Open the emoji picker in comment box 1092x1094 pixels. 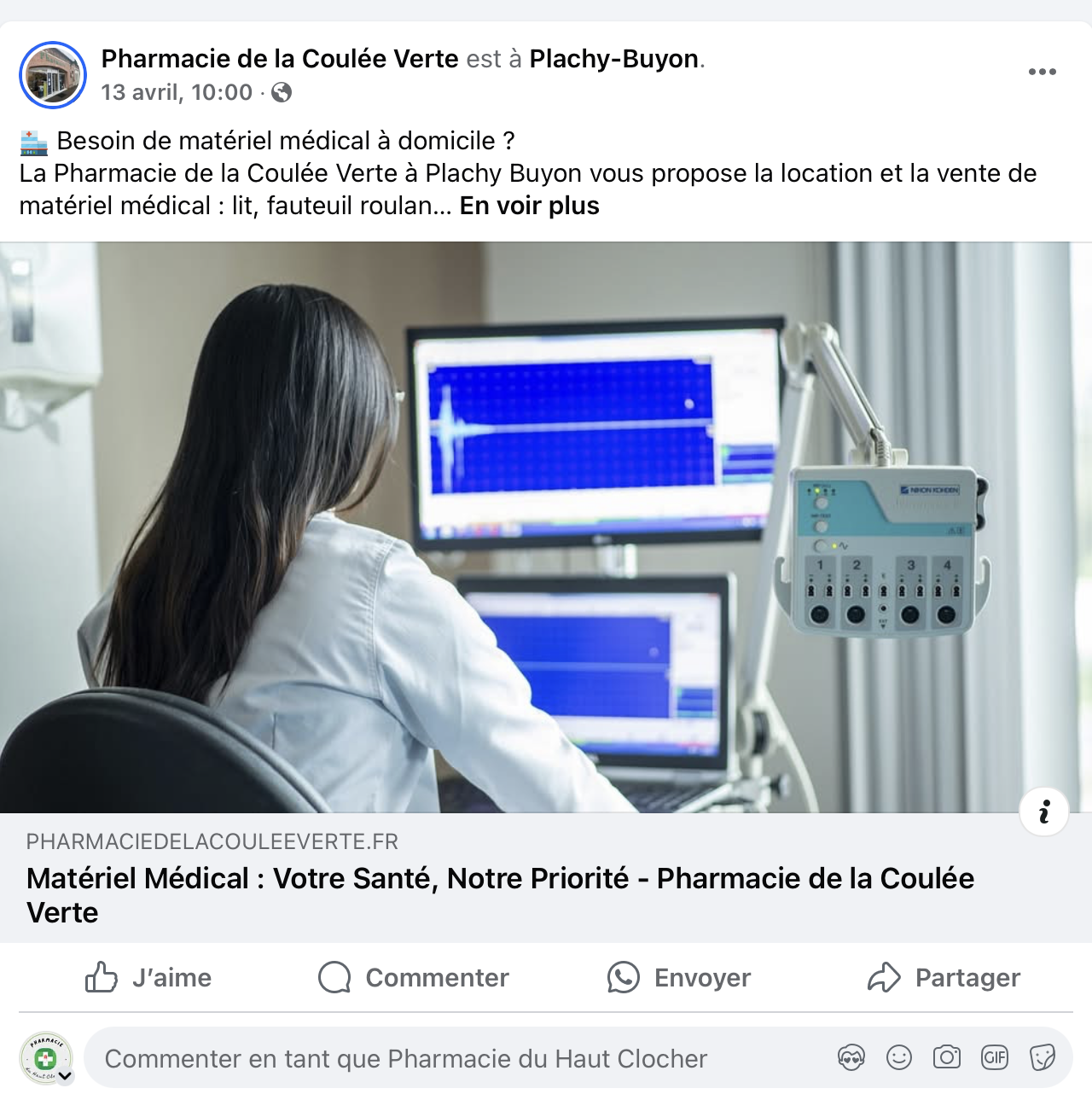(x=899, y=1058)
